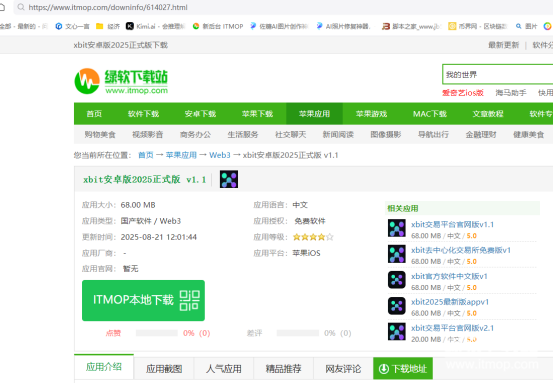Click the xbit2025最新版appv1 app thumbnail
This screenshot has width=553, height=384.
397,306
